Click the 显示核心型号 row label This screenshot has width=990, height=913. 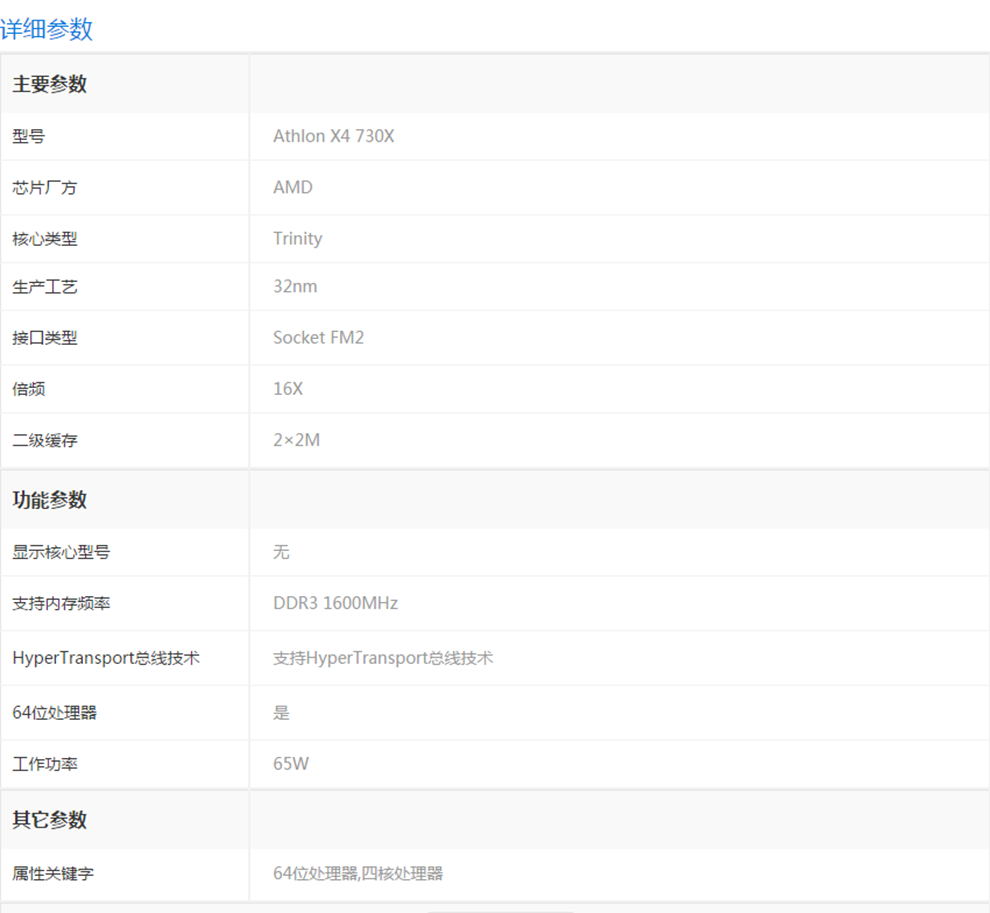point(54,552)
